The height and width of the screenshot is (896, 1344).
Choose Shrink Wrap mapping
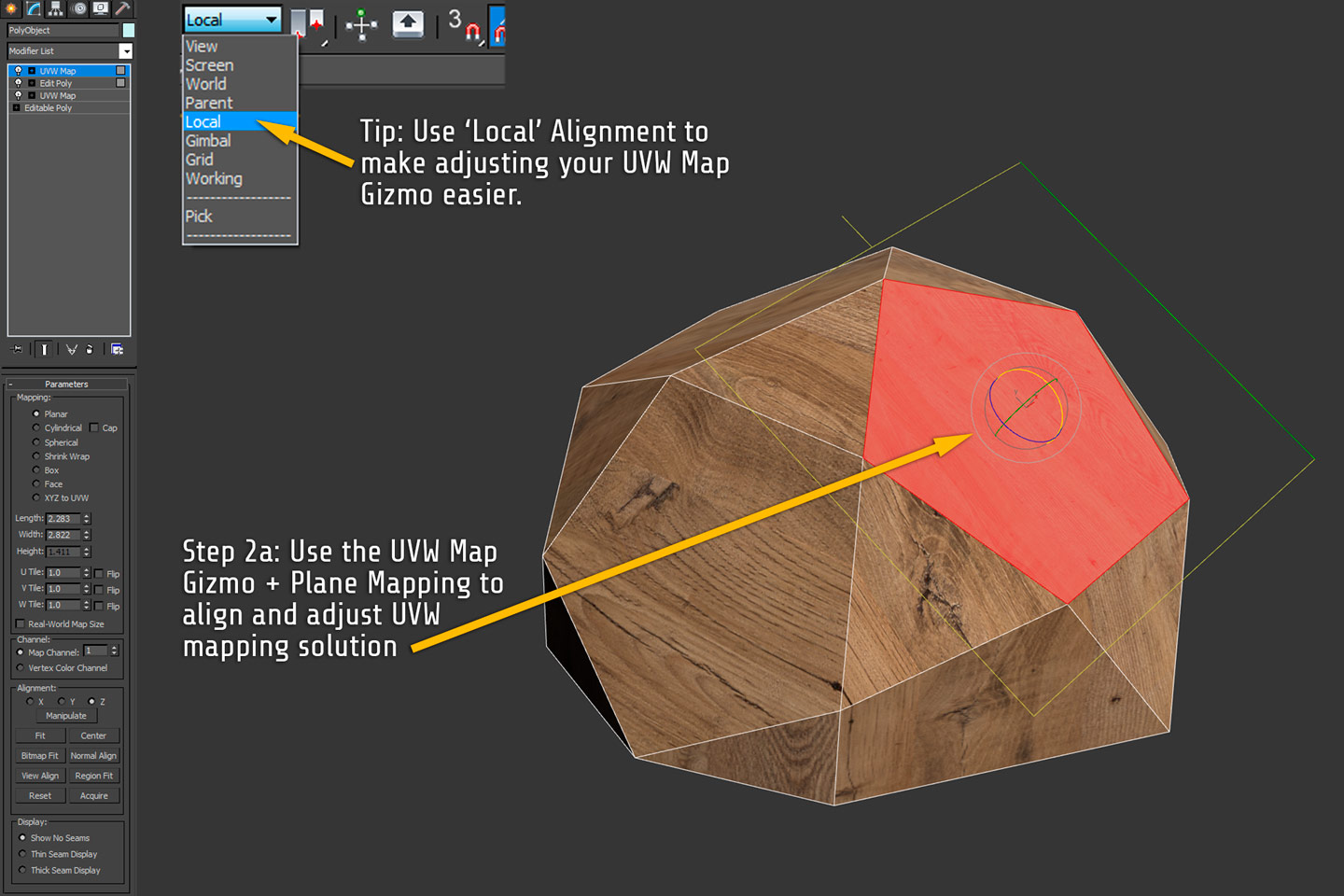coord(36,456)
